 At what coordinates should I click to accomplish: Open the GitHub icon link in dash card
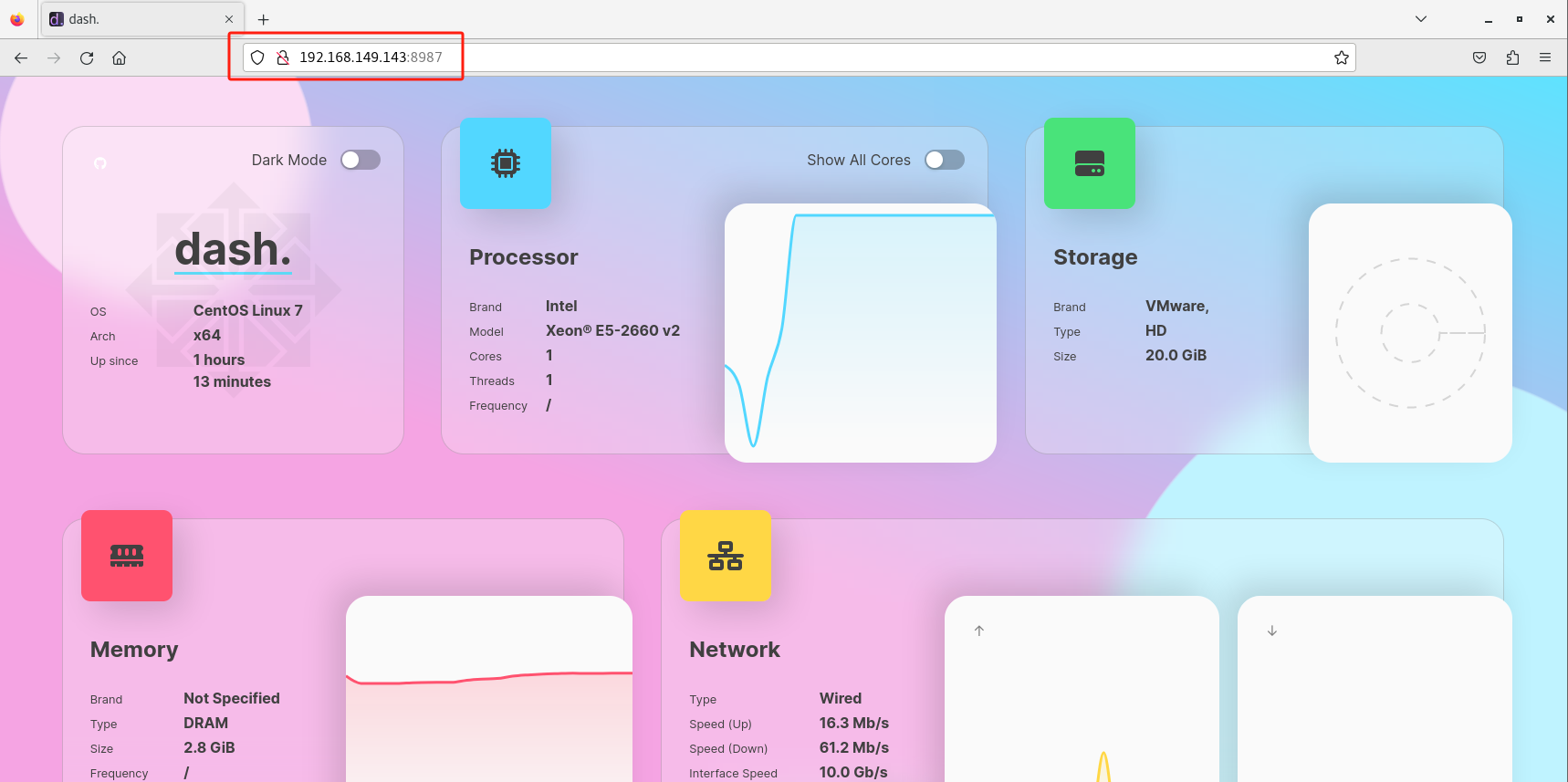pyautogui.click(x=100, y=163)
